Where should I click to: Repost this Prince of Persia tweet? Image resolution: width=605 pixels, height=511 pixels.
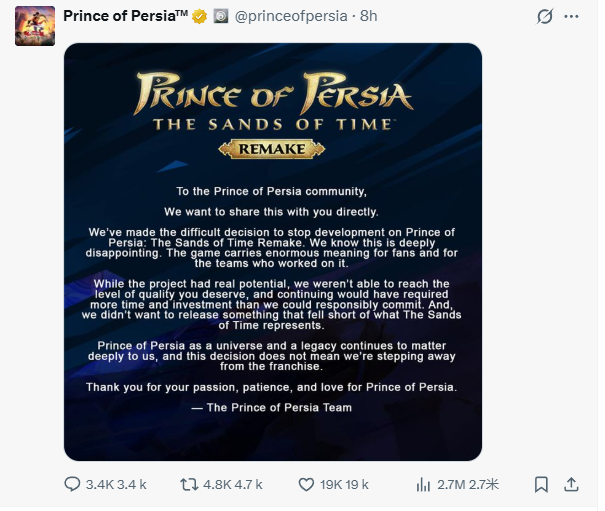click(186, 484)
